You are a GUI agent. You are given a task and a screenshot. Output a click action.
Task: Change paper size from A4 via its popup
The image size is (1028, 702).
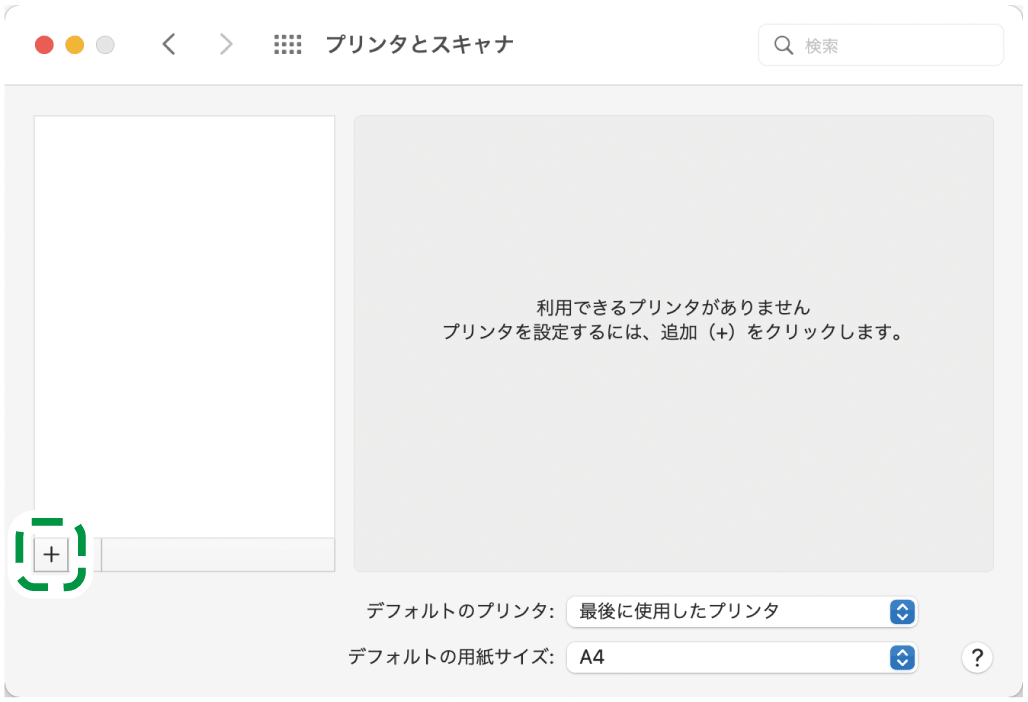[742, 658]
